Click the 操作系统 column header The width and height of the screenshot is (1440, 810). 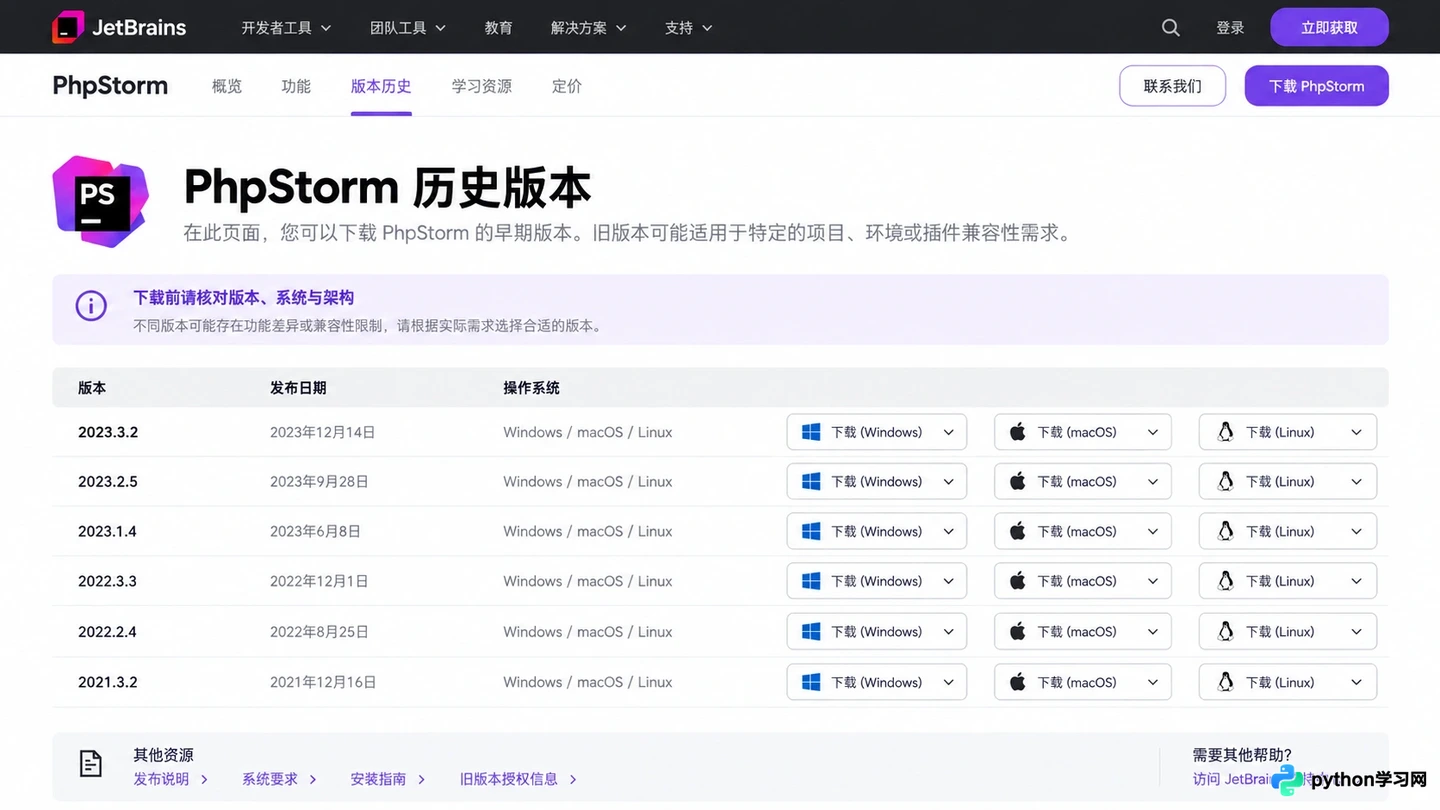click(531, 388)
